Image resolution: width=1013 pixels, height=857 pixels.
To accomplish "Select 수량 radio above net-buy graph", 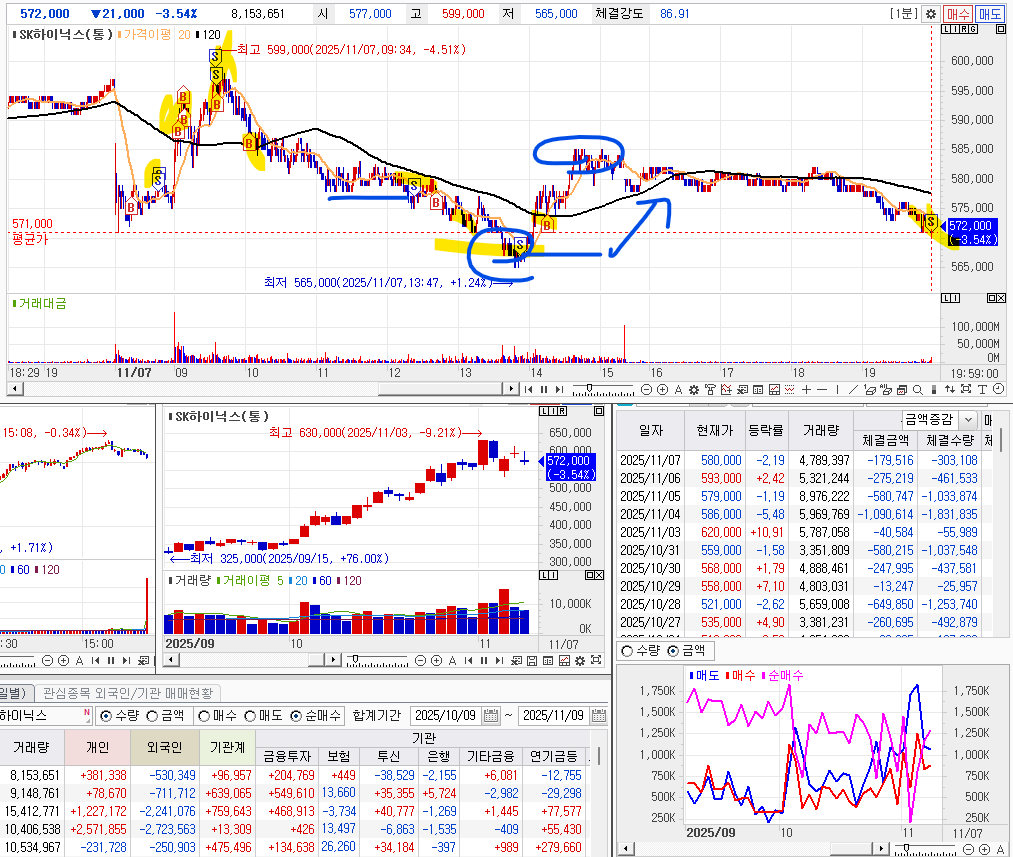I will 627,651.
